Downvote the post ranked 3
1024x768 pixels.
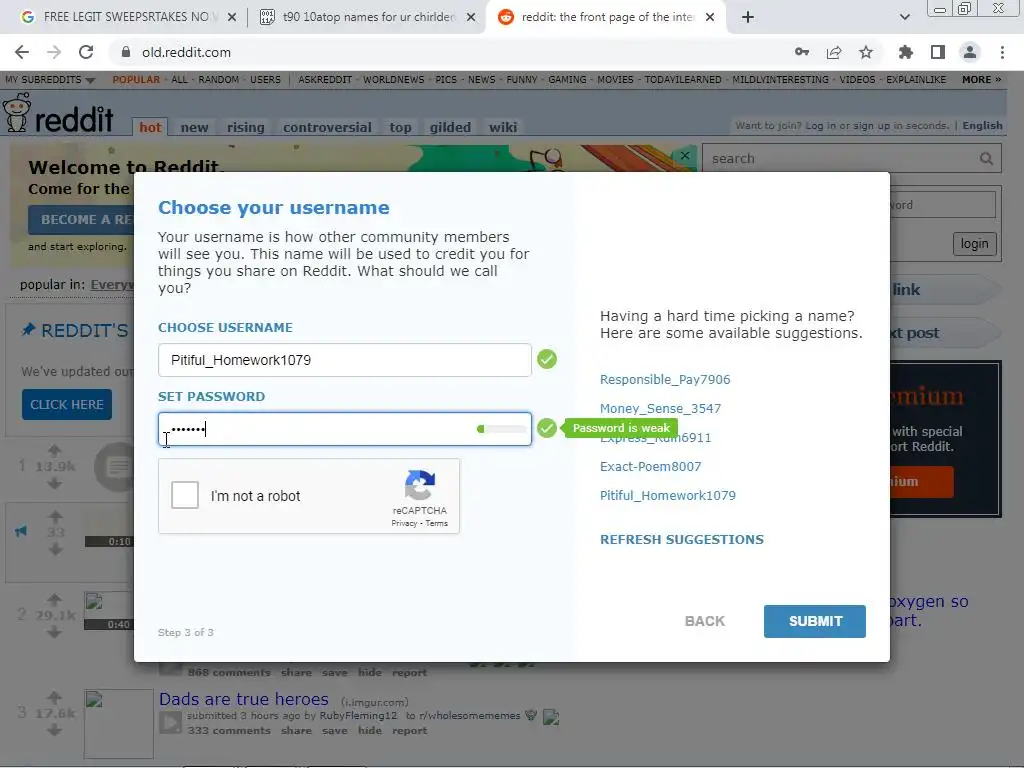click(x=54, y=729)
